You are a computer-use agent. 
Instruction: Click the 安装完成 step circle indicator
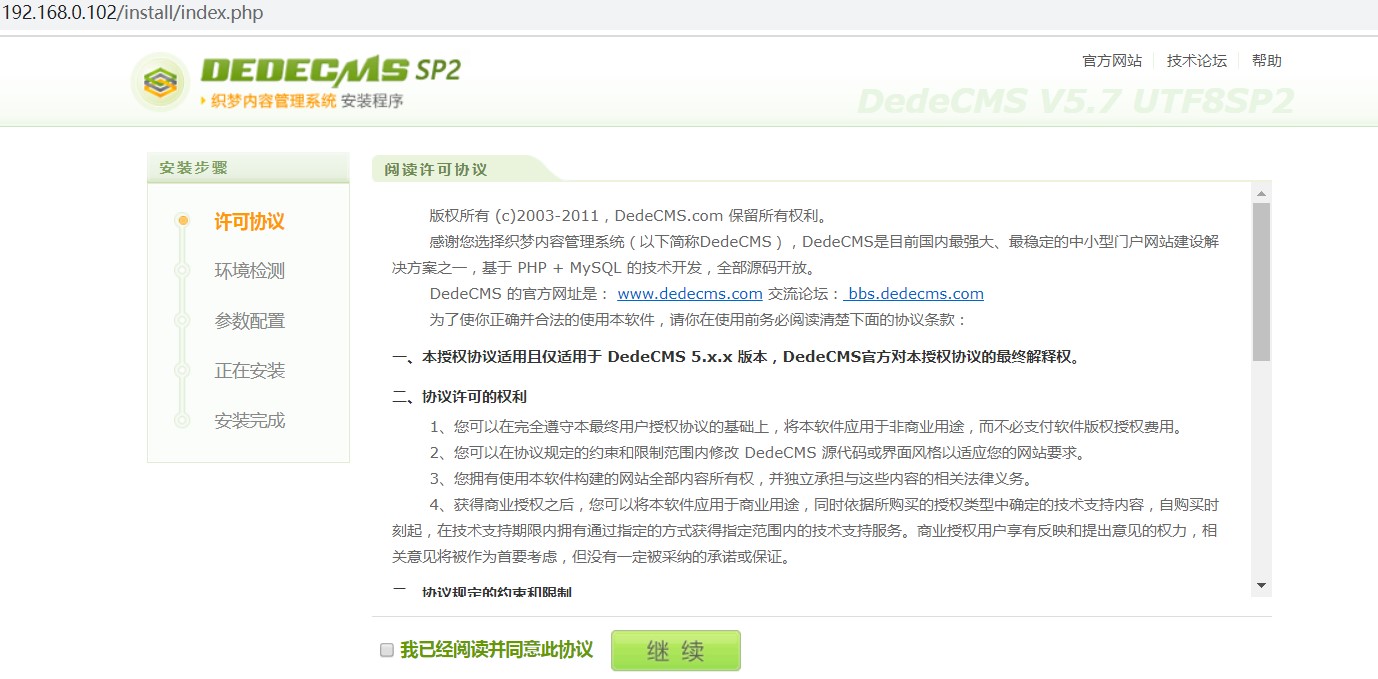181,421
